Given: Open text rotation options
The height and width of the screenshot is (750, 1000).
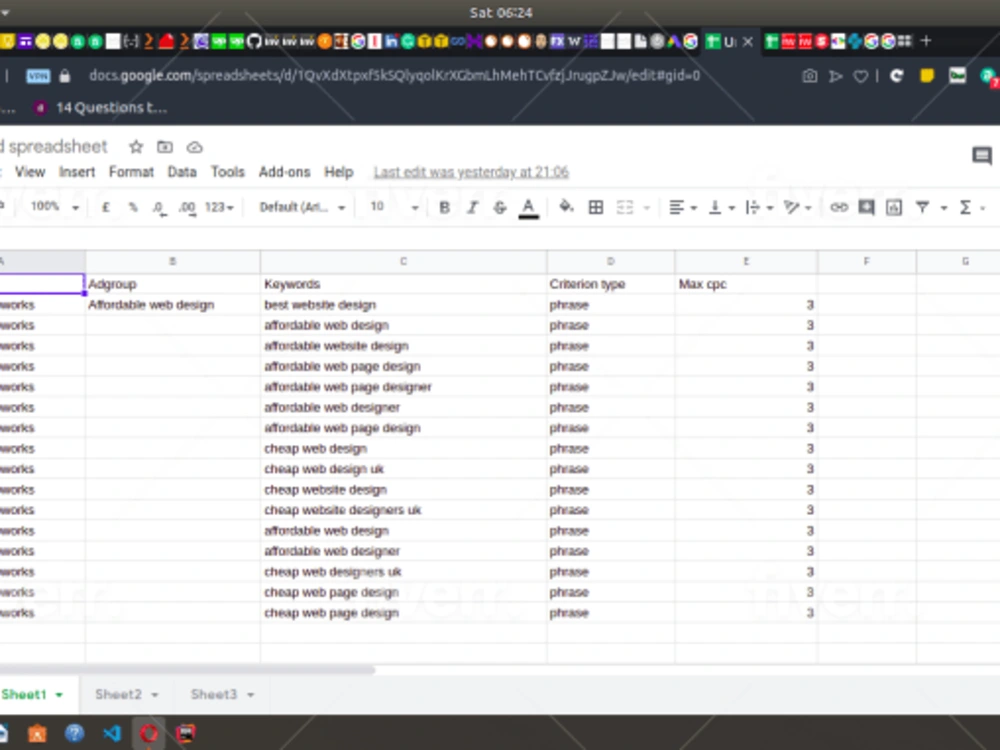Looking at the screenshot, I should click(x=797, y=207).
